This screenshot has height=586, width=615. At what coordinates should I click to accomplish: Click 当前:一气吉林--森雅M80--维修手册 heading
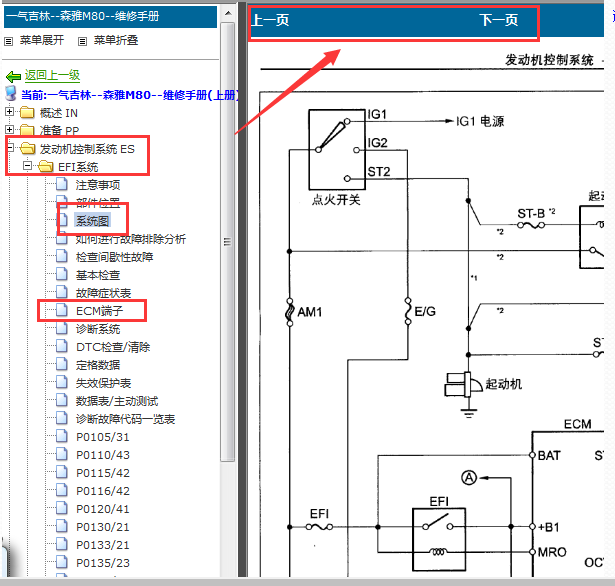point(129,95)
